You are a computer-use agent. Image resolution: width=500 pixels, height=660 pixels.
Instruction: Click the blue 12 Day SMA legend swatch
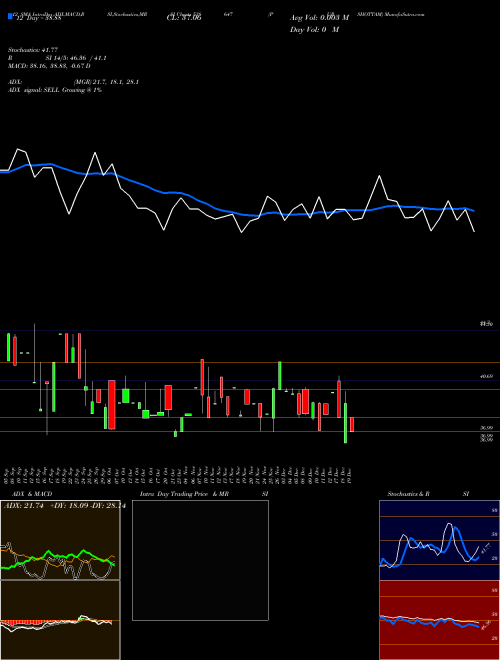pos(10,17)
